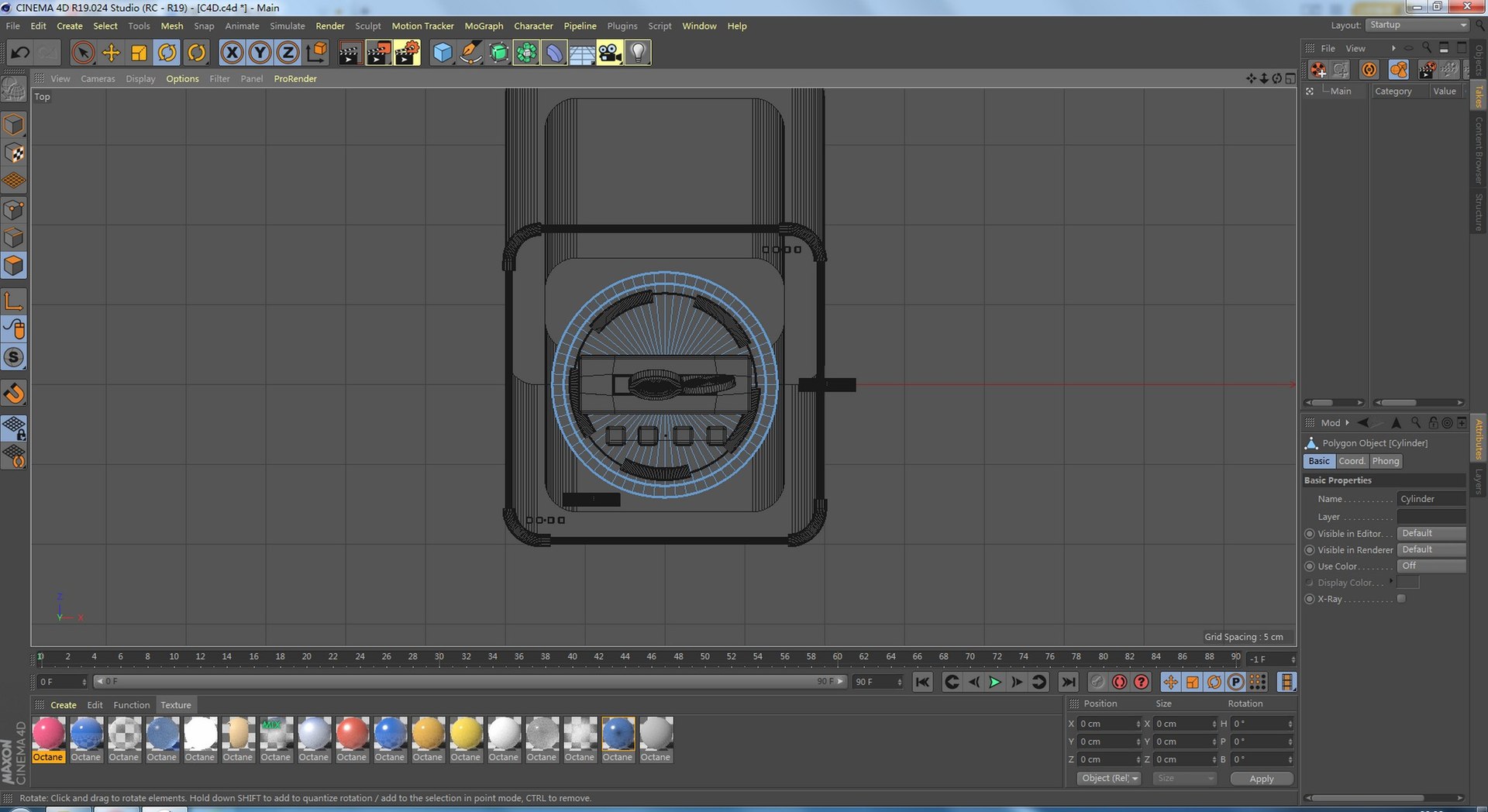Click the Apply button

(x=1261, y=779)
